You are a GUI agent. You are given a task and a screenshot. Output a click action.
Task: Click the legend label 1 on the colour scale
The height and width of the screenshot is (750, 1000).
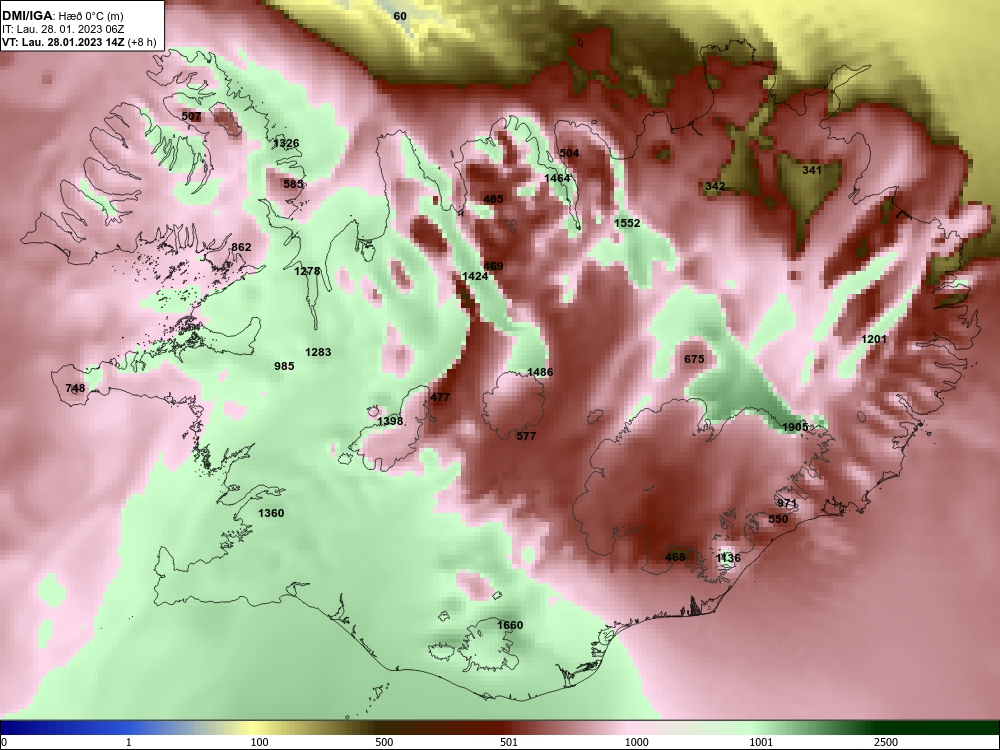pos(129,742)
